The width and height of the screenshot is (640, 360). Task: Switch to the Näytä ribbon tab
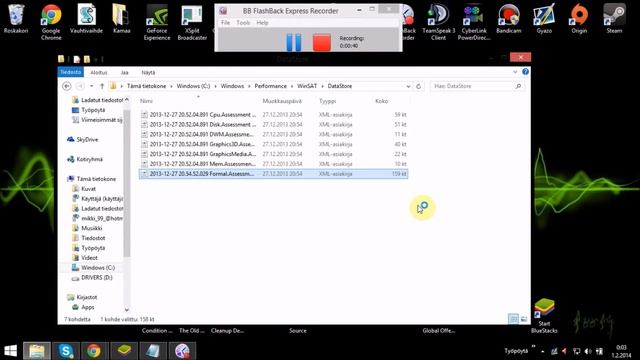148,72
